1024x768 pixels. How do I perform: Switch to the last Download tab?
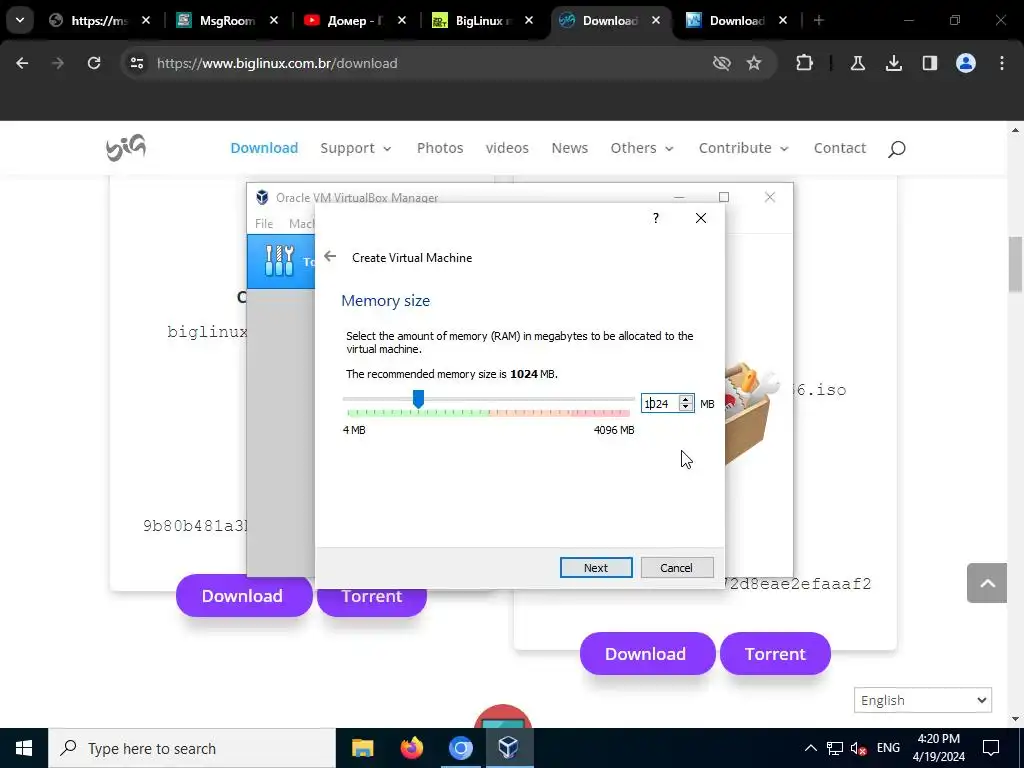[737, 21]
